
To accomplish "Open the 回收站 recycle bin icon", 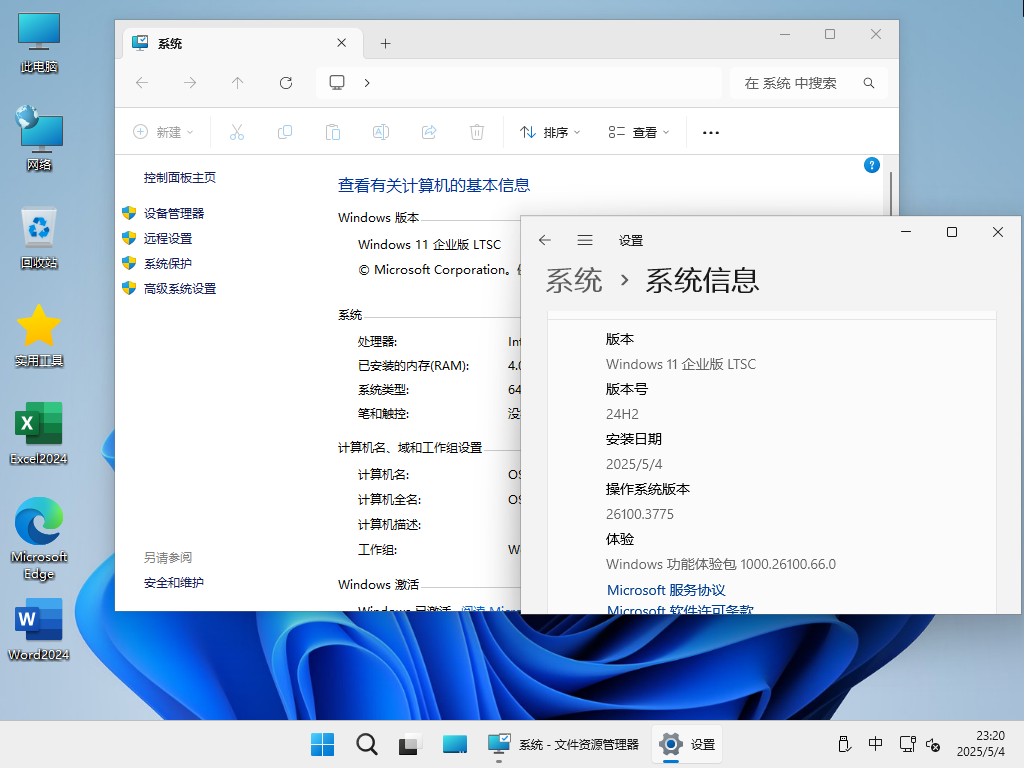I will [39, 236].
